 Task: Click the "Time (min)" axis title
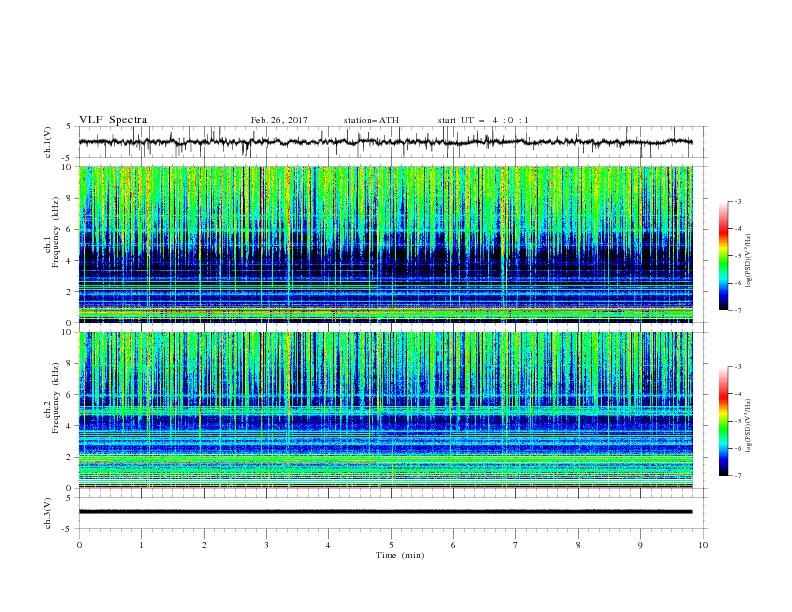(x=400, y=555)
